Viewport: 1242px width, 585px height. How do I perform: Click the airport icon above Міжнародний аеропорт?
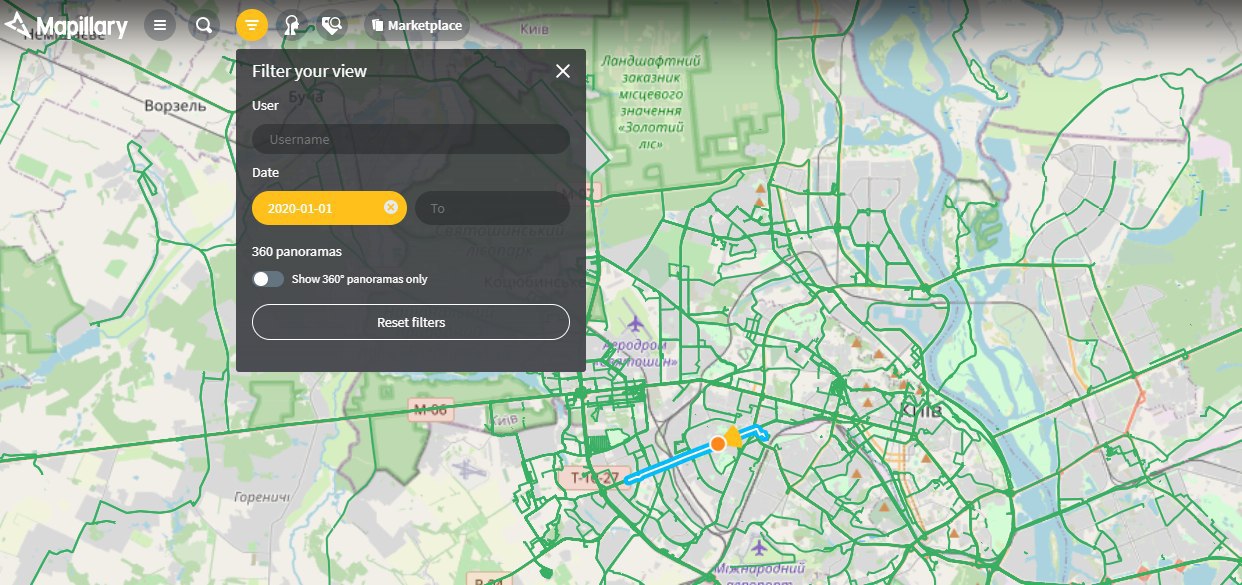(758, 547)
